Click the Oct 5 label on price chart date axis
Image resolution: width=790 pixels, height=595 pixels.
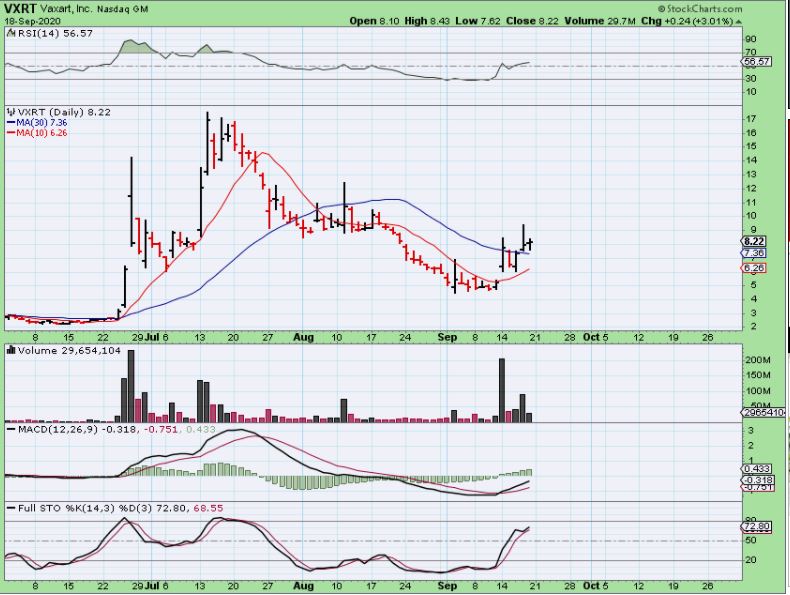(x=596, y=338)
